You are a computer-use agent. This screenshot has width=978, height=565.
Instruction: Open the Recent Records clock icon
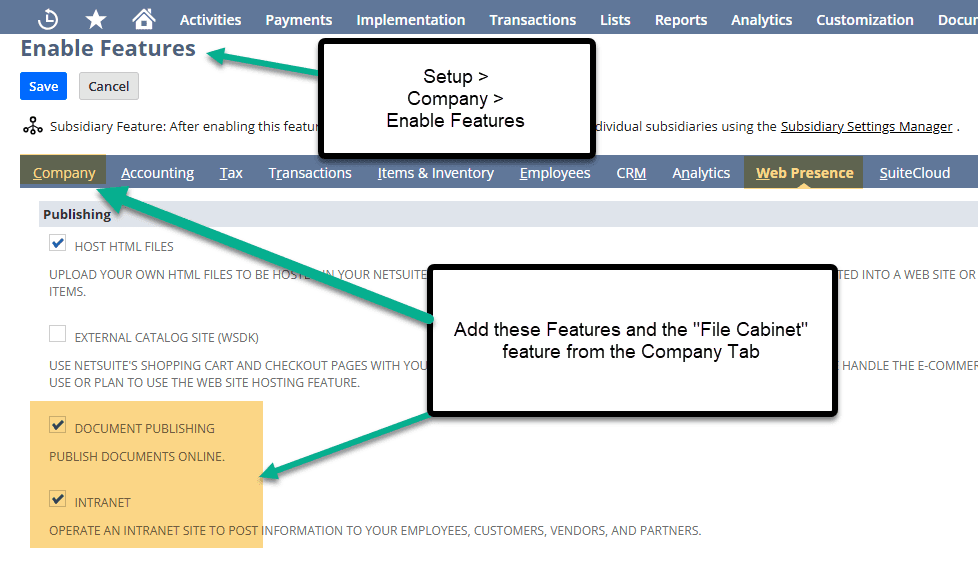coord(47,19)
